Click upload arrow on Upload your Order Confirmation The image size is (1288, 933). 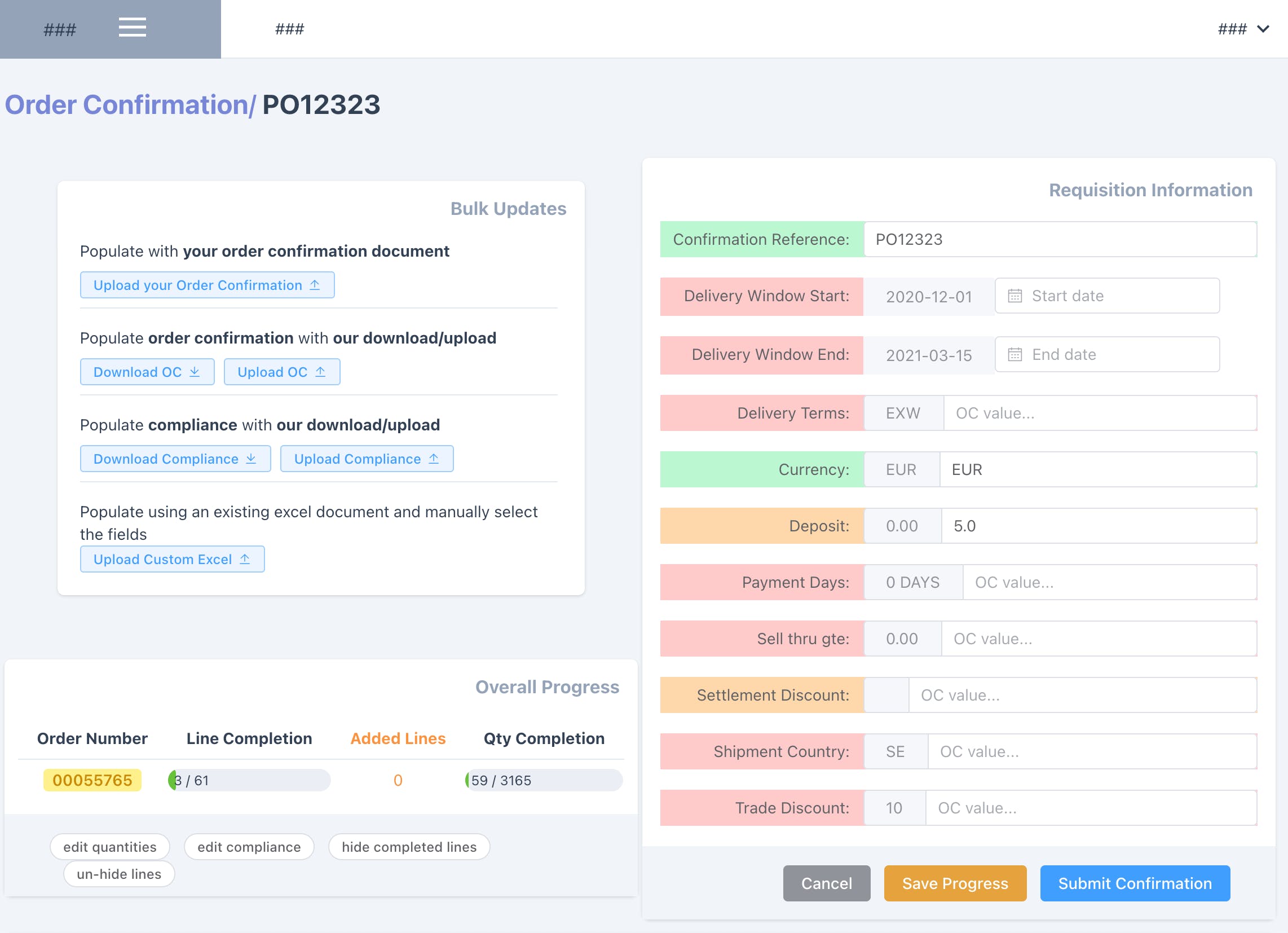coord(315,285)
